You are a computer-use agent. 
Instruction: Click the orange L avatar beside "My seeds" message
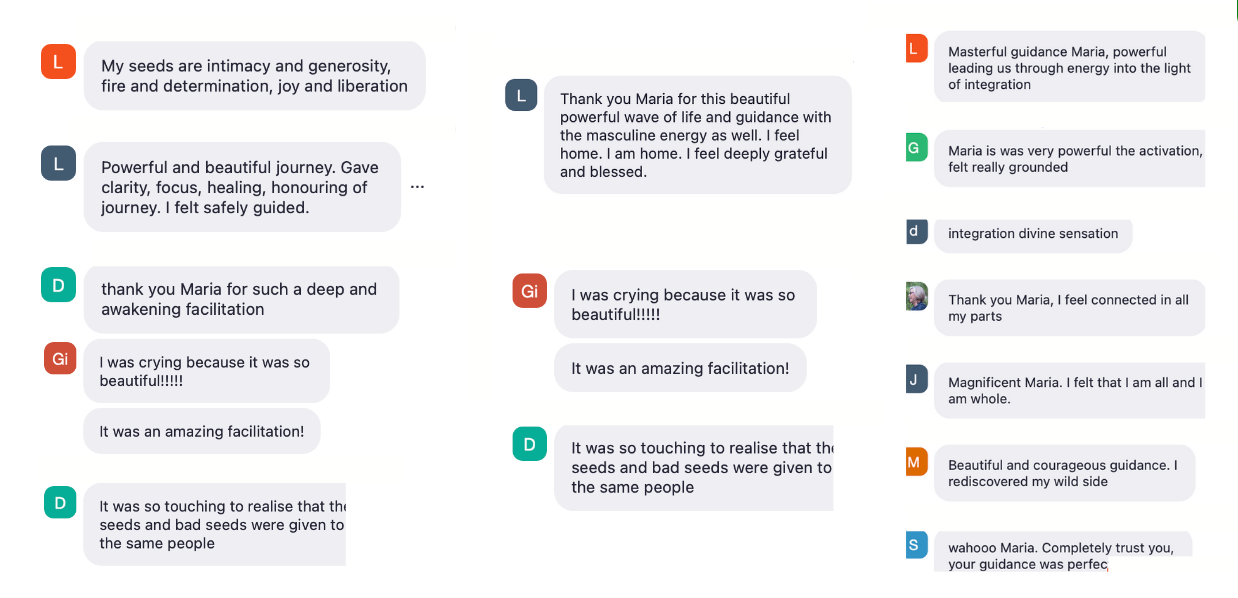click(58, 62)
